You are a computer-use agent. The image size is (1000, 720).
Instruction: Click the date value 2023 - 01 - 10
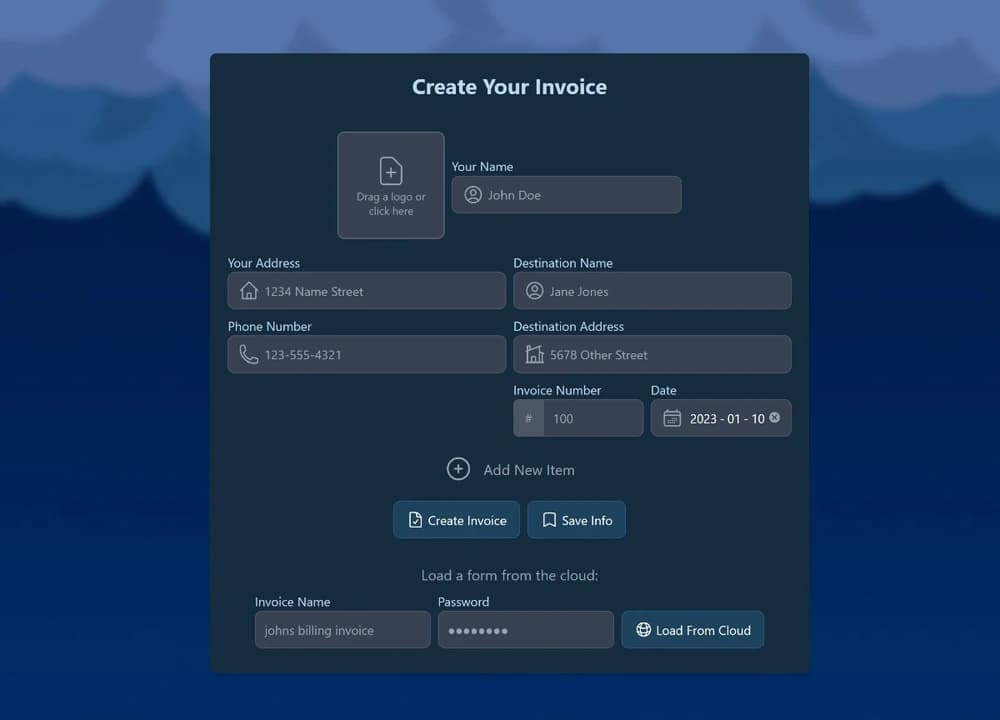727,419
